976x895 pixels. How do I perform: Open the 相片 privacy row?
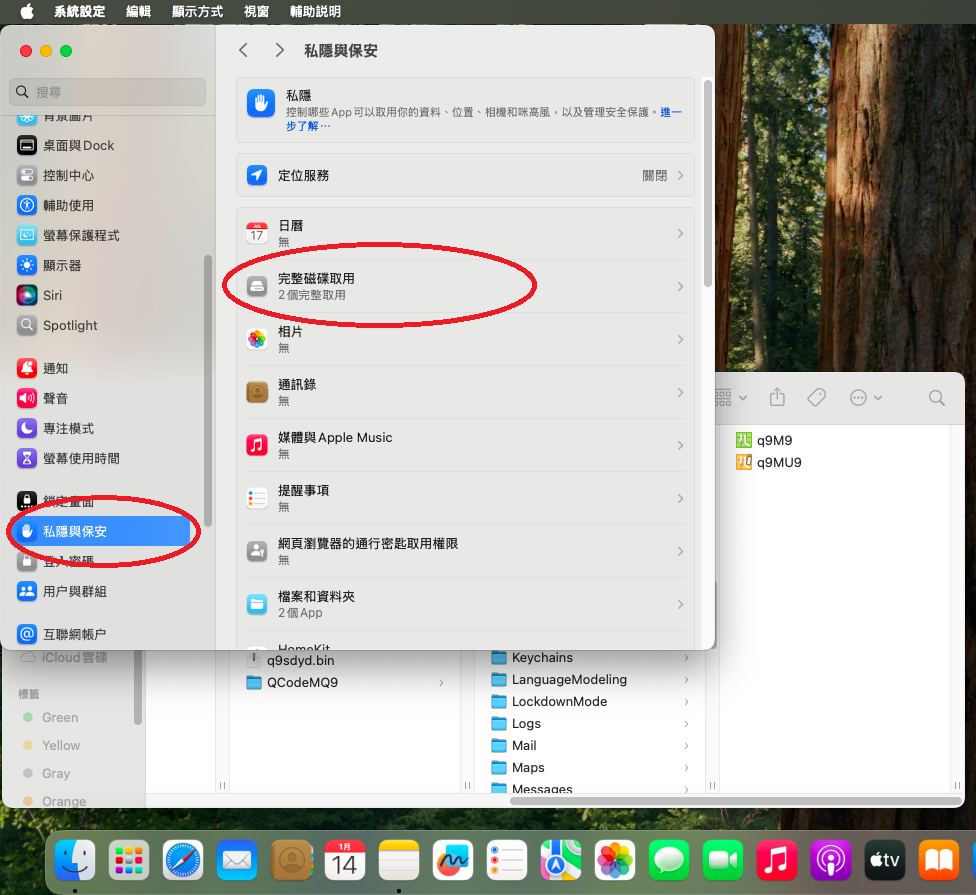pos(465,339)
